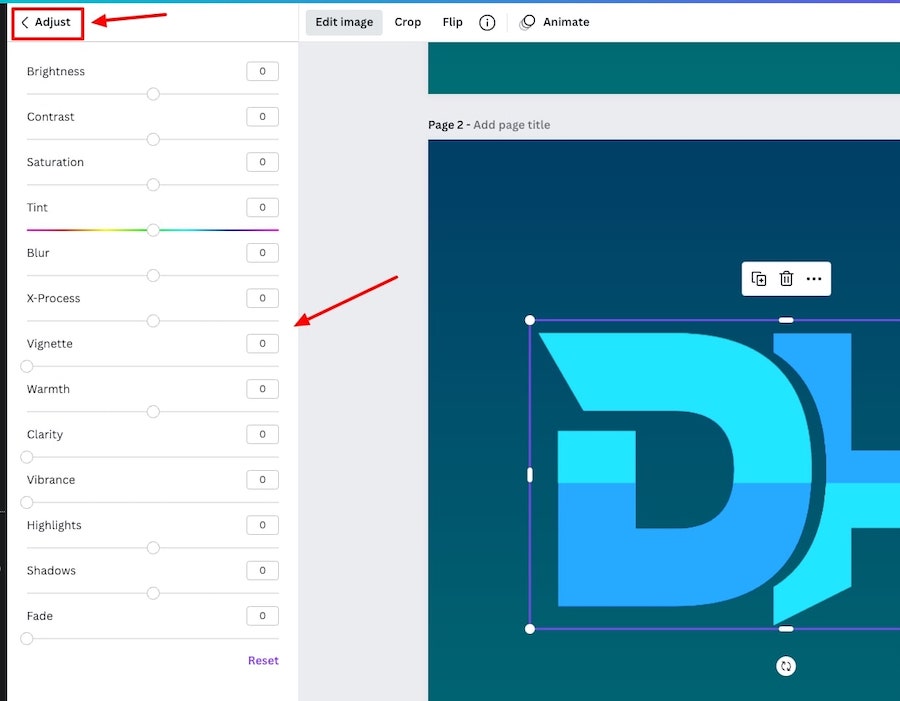The height and width of the screenshot is (701, 900).
Task: Click the back chevron beside Adjust
Action: click(x=25, y=22)
